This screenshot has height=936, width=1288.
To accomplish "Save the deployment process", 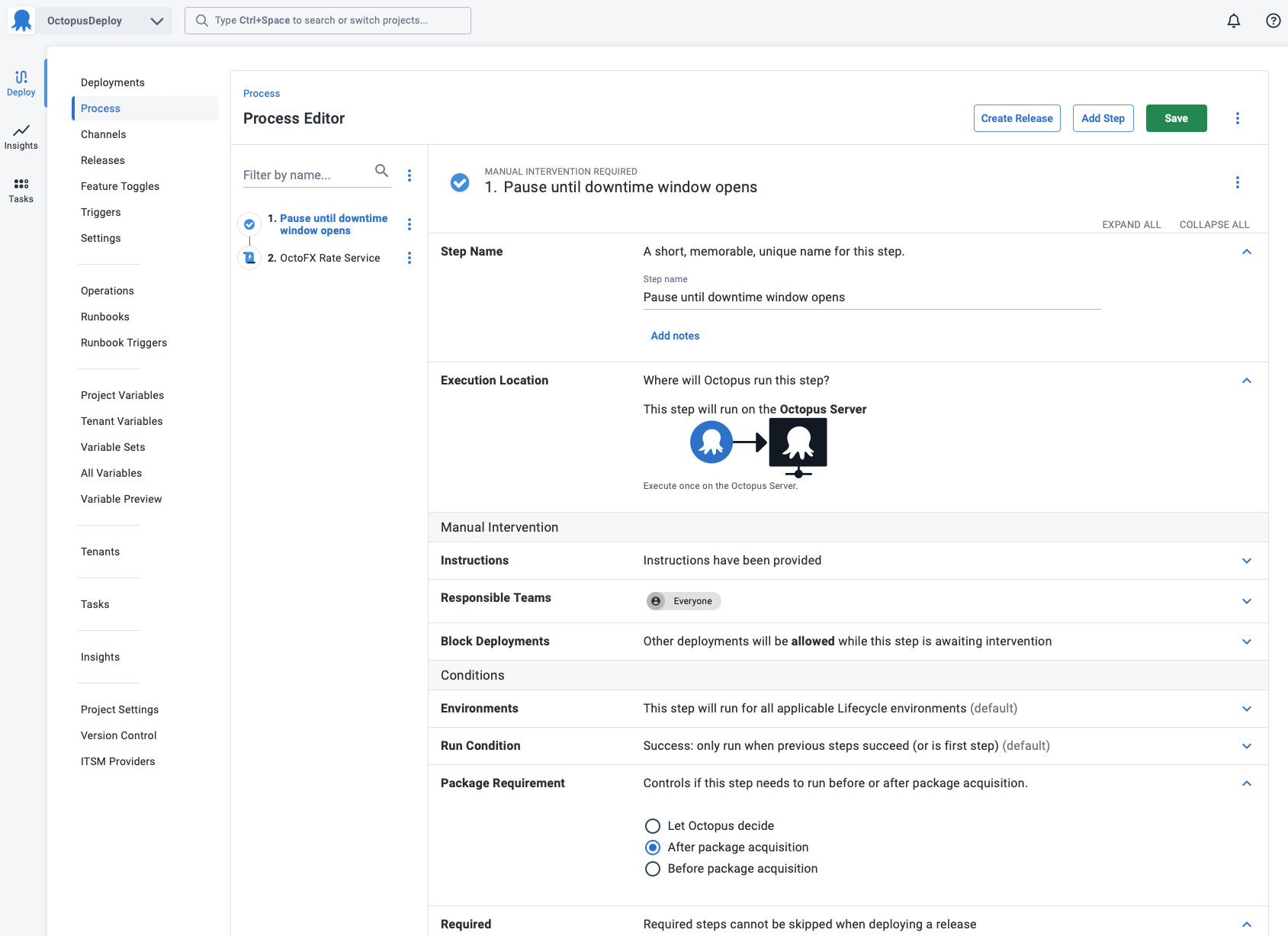I will tap(1177, 118).
